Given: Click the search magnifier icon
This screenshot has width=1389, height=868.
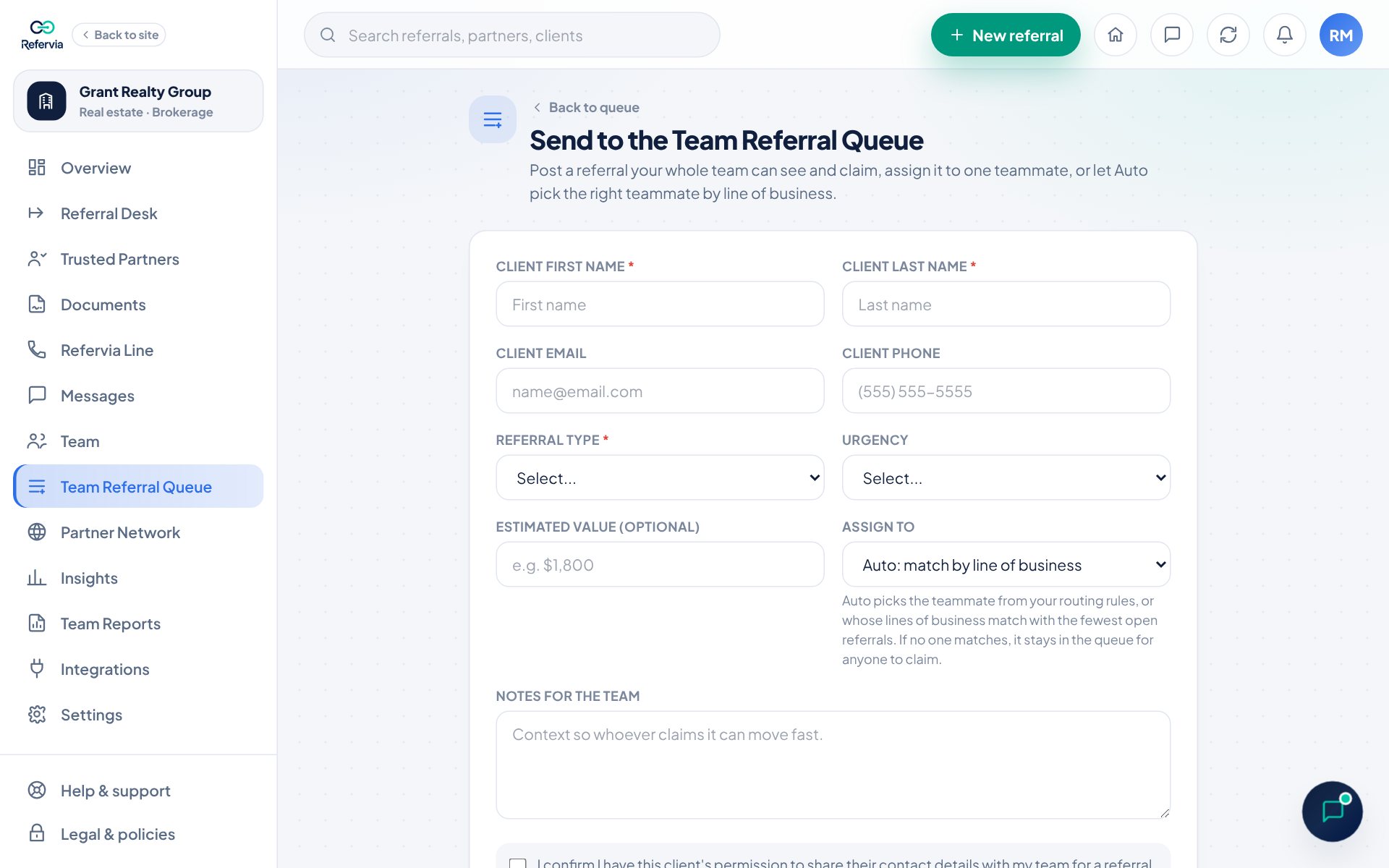Looking at the screenshot, I should click(328, 35).
